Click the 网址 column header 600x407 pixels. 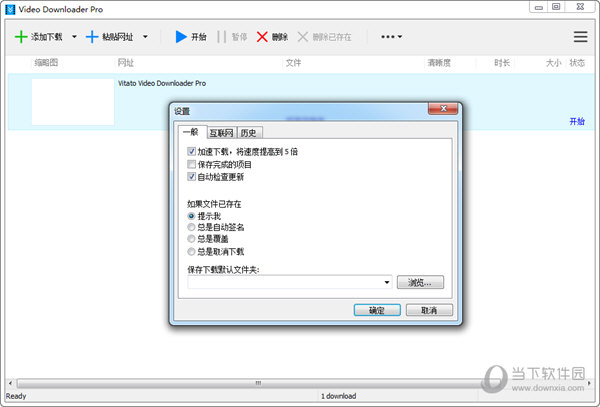click(126, 63)
